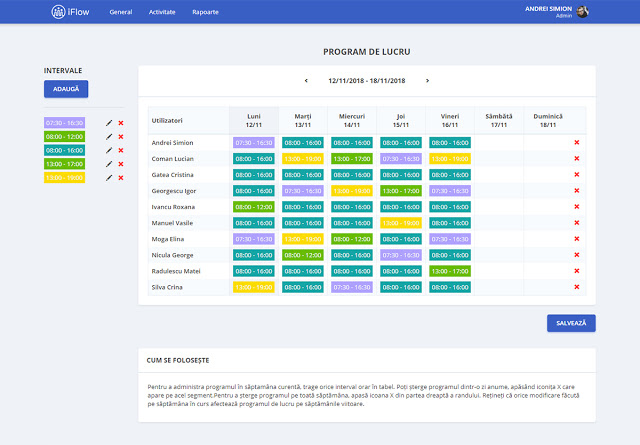This screenshot has width=640, height=445.
Task: Remove Andrei Simion's weekly schedule row
Action: pos(577,143)
